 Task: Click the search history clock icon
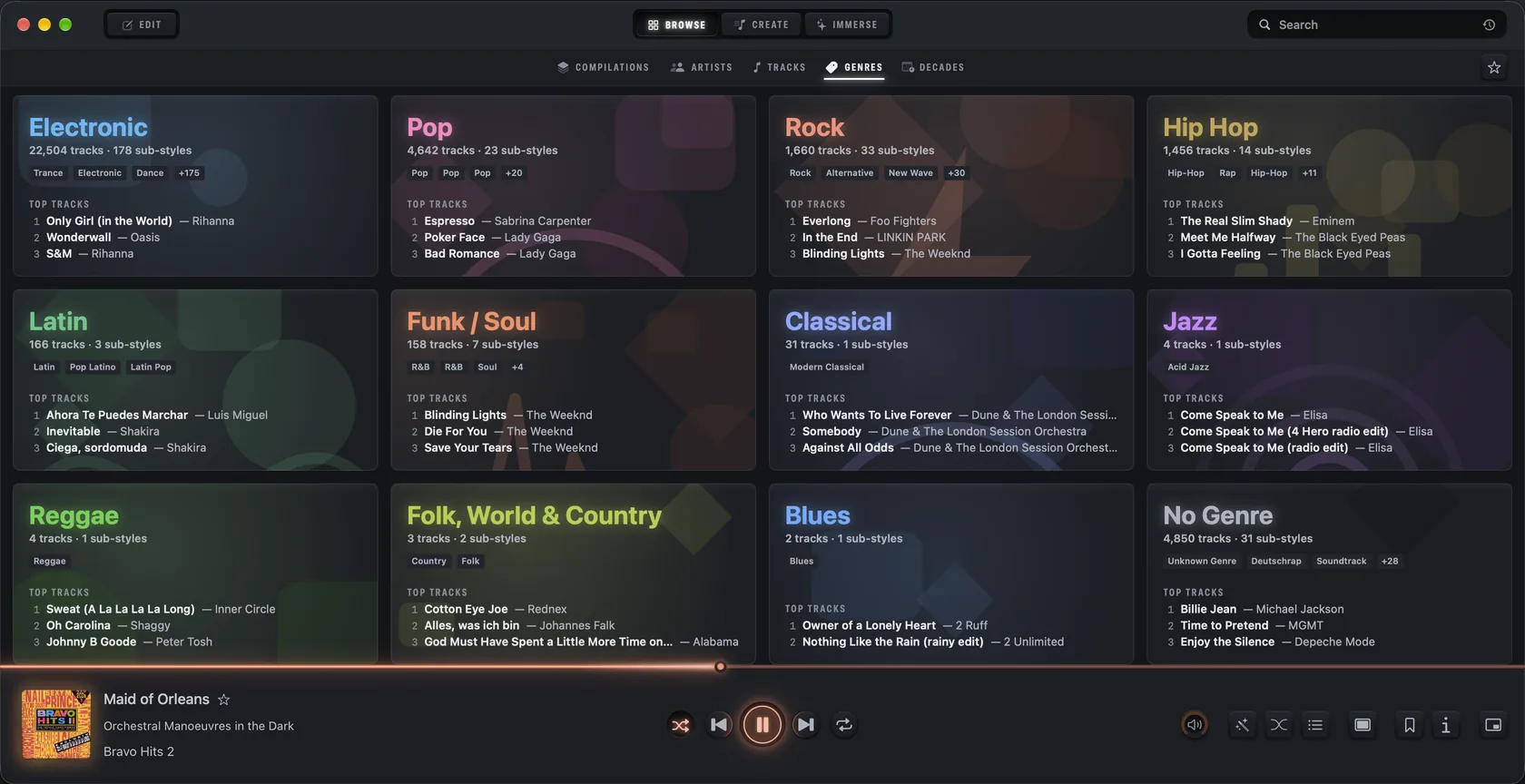pos(1489,24)
